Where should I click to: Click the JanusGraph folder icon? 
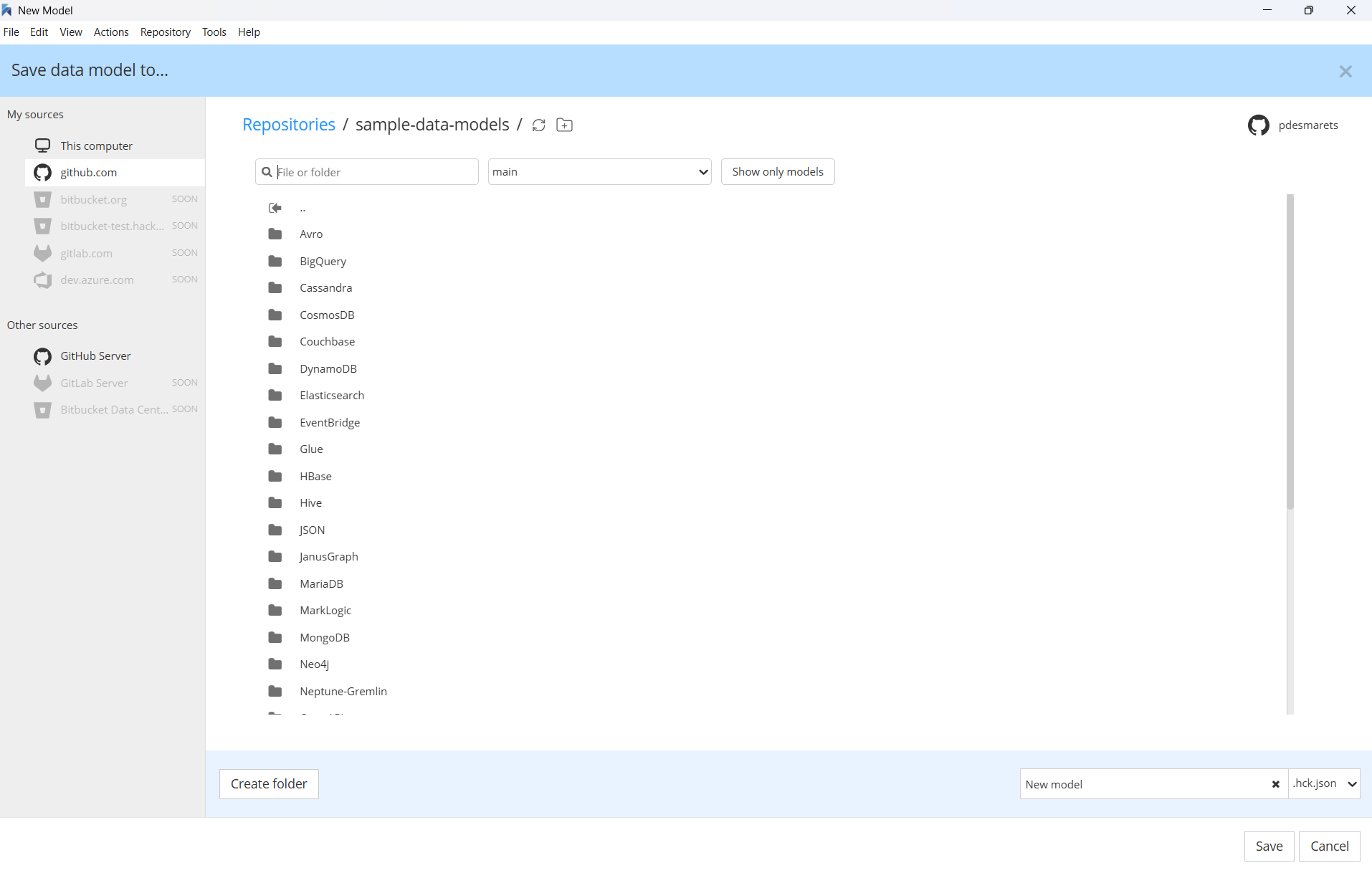point(275,557)
